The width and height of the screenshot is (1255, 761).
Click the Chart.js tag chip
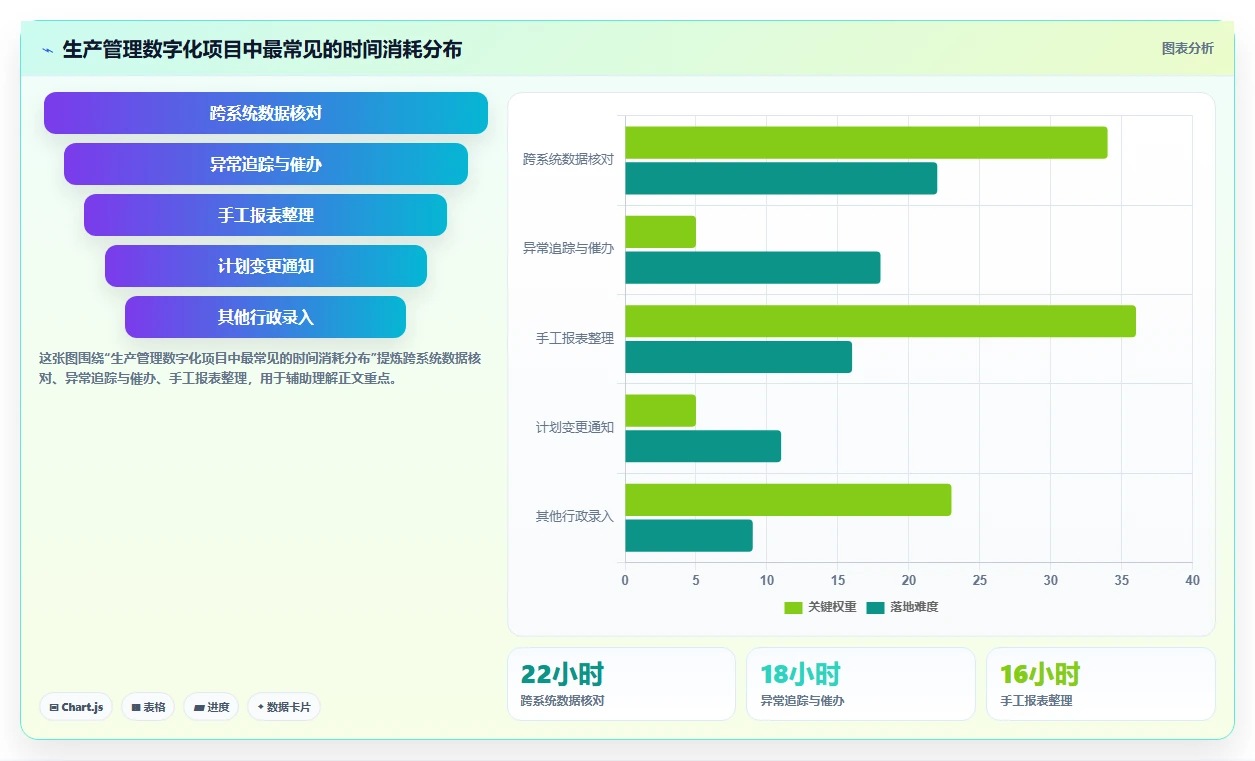[x=76, y=707]
